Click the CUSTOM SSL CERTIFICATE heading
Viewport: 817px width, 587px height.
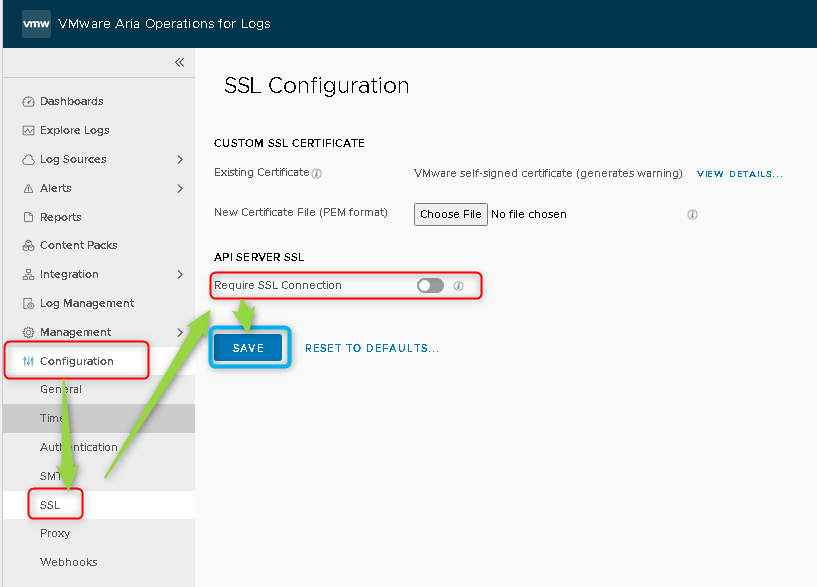[x=289, y=143]
